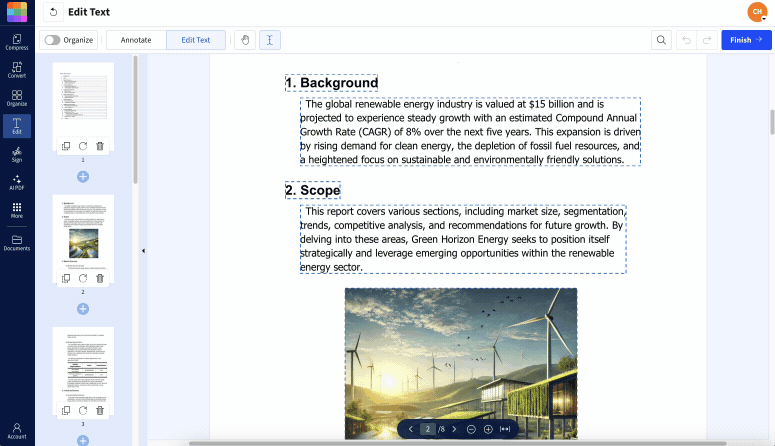775x446 pixels.
Task: Rotate page 3 from thumbnail controls
Action: (83, 410)
